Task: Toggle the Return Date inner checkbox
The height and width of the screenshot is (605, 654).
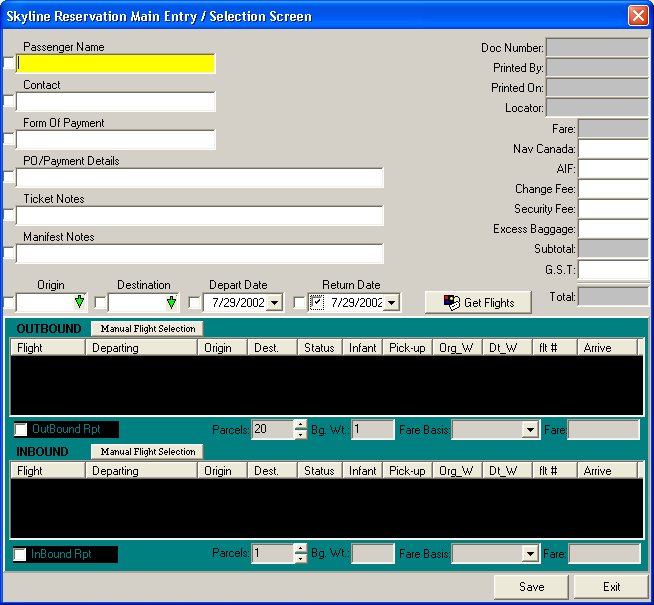Action: [317, 302]
